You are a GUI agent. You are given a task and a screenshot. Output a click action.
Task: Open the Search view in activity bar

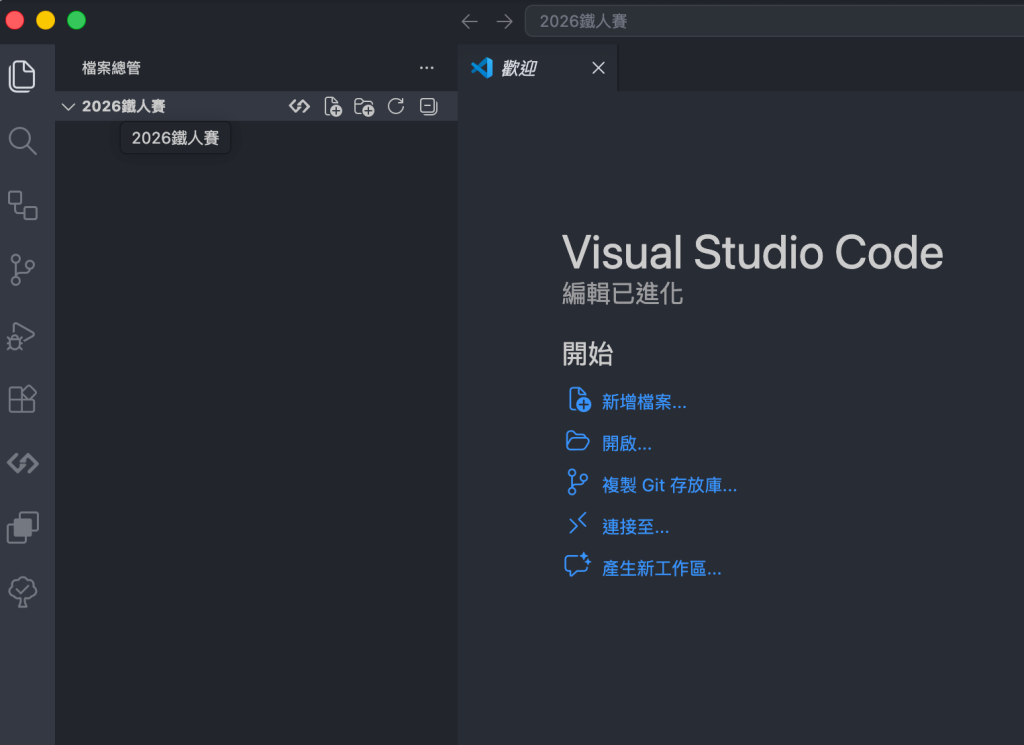coord(22,140)
